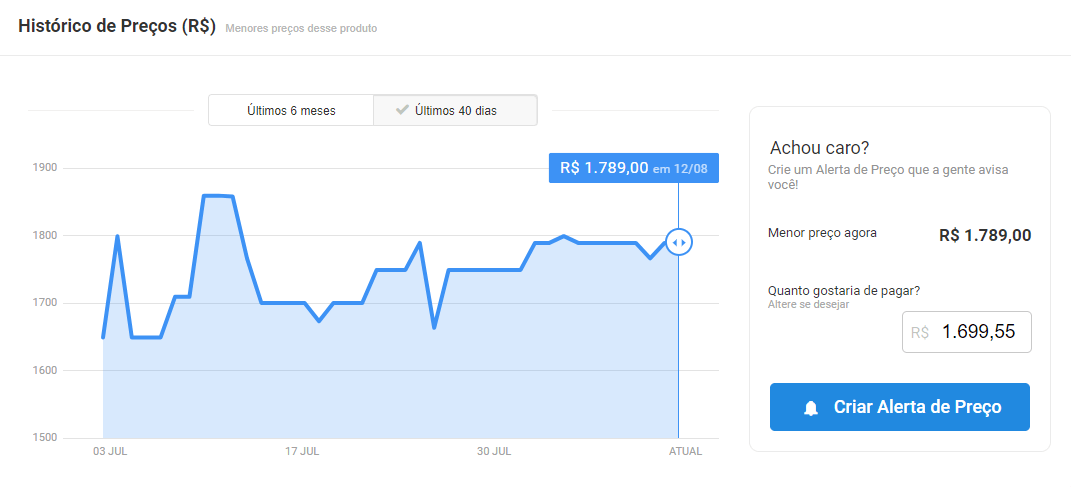Click the Menores preços desse produto subtitle
This screenshot has height=487, width=1071.
tap(301, 29)
